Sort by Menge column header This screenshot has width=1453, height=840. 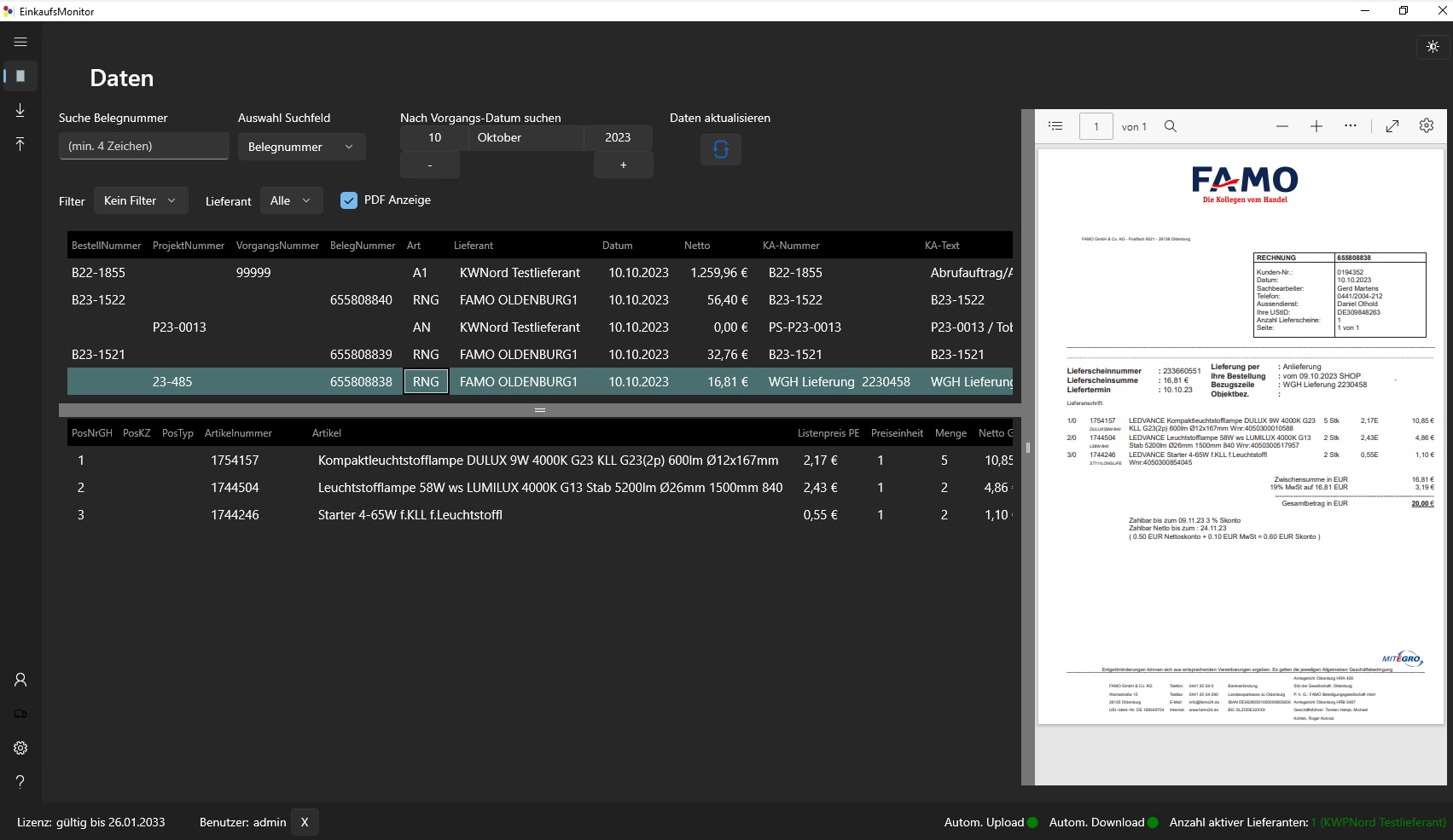(x=950, y=433)
